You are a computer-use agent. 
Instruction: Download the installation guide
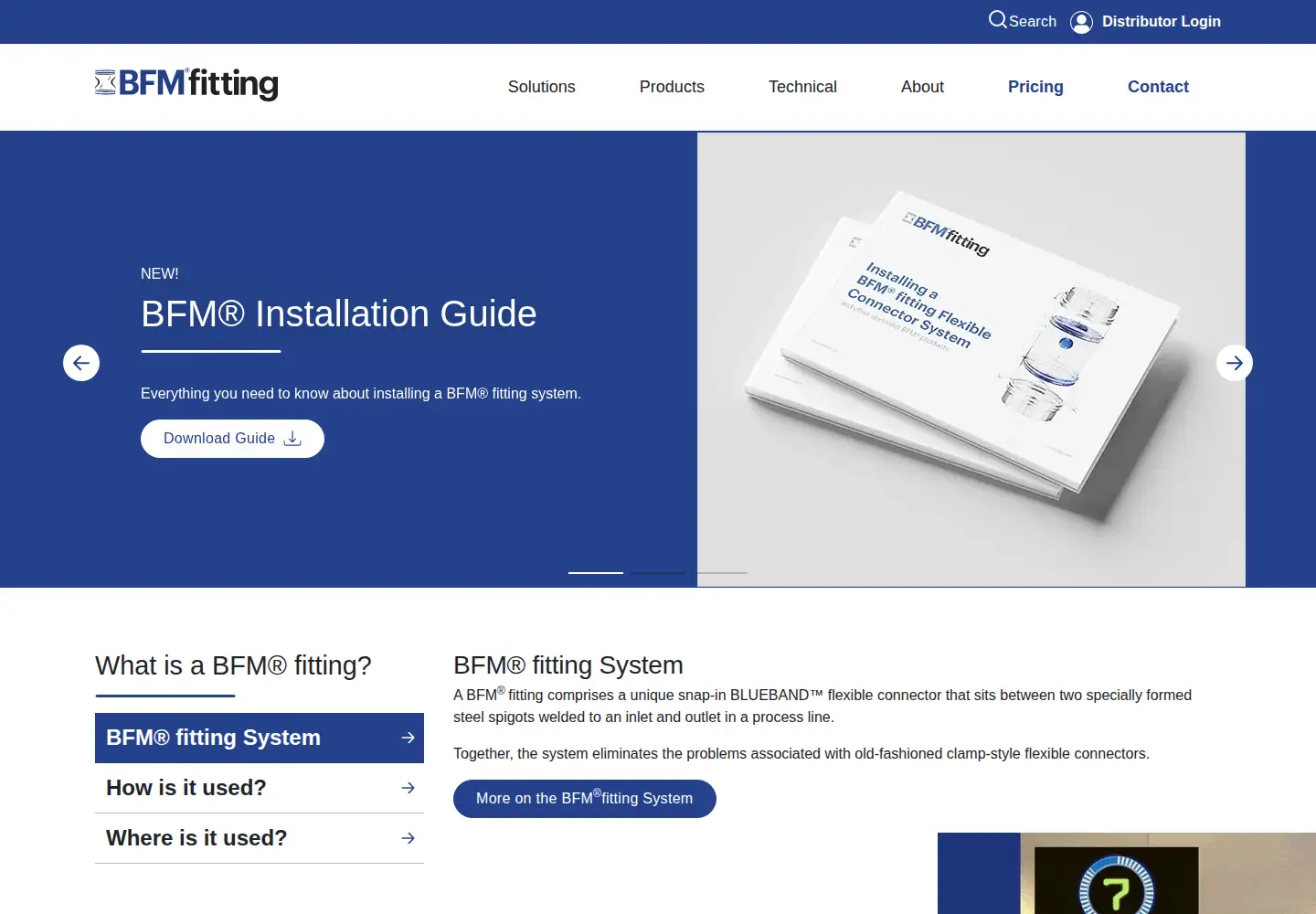(232, 439)
